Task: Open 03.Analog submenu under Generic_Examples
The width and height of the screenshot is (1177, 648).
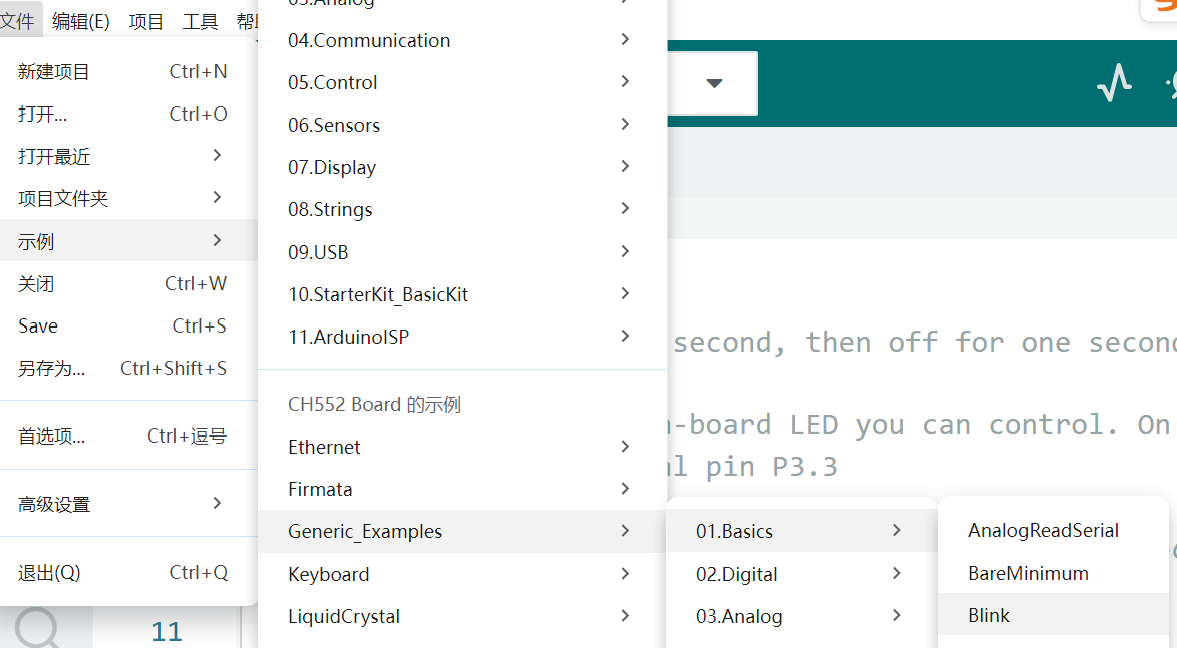Action: pyautogui.click(x=801, y=616)
